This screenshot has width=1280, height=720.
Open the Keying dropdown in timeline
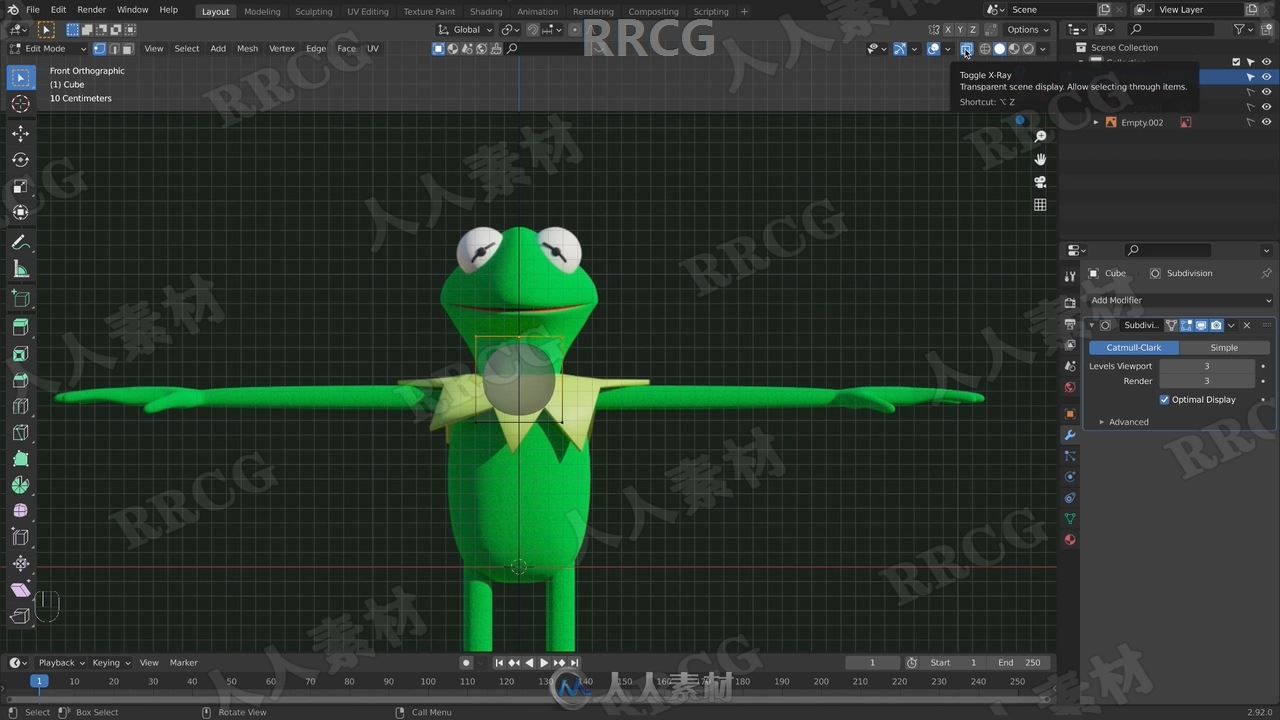(110, 662)
